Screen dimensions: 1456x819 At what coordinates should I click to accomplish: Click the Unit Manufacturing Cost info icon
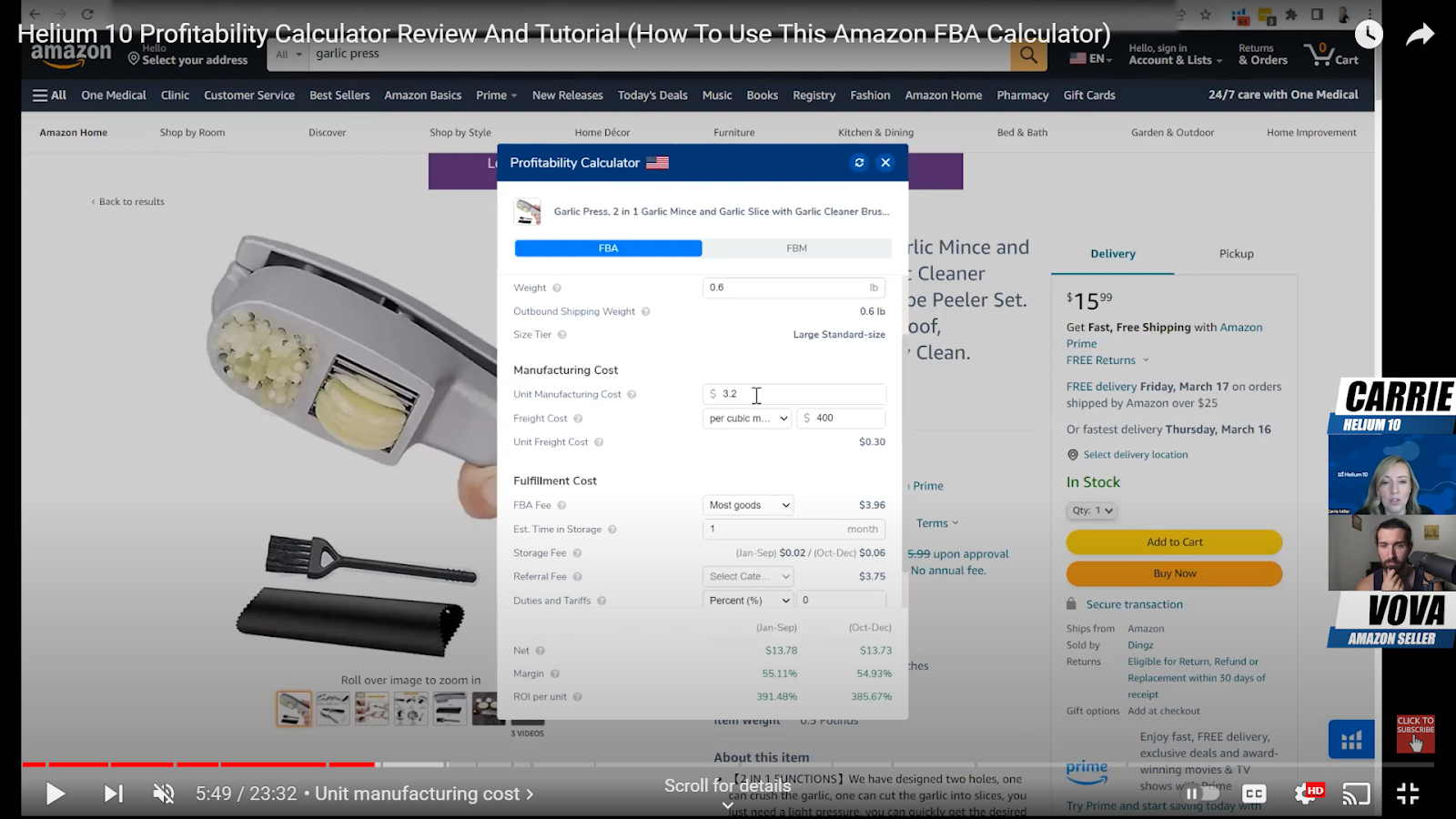click(632, 395)
